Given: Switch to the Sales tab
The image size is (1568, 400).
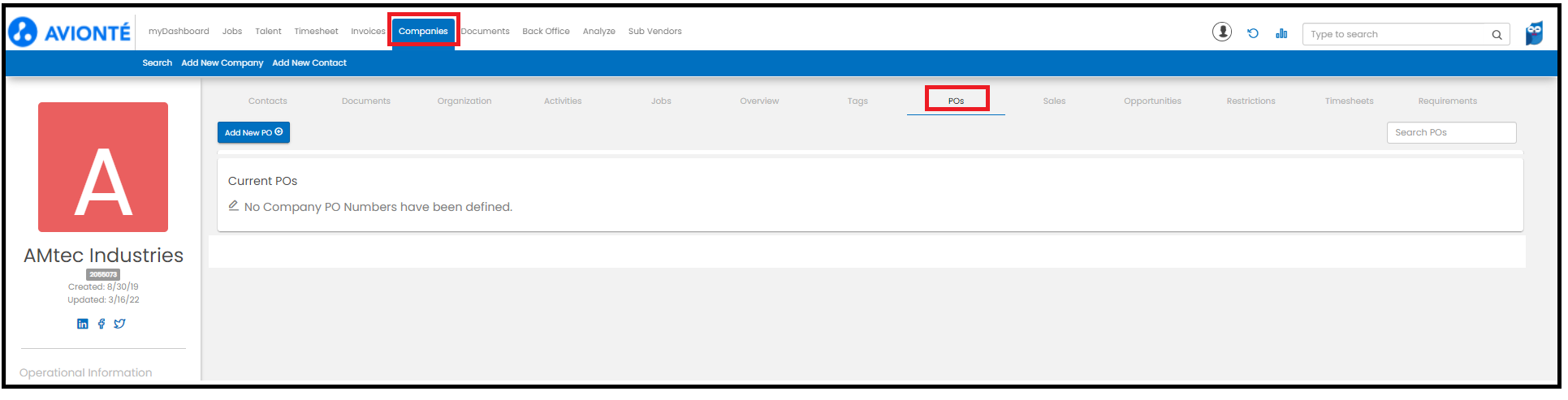Looking at the screenshot, I should (1054, 101).
